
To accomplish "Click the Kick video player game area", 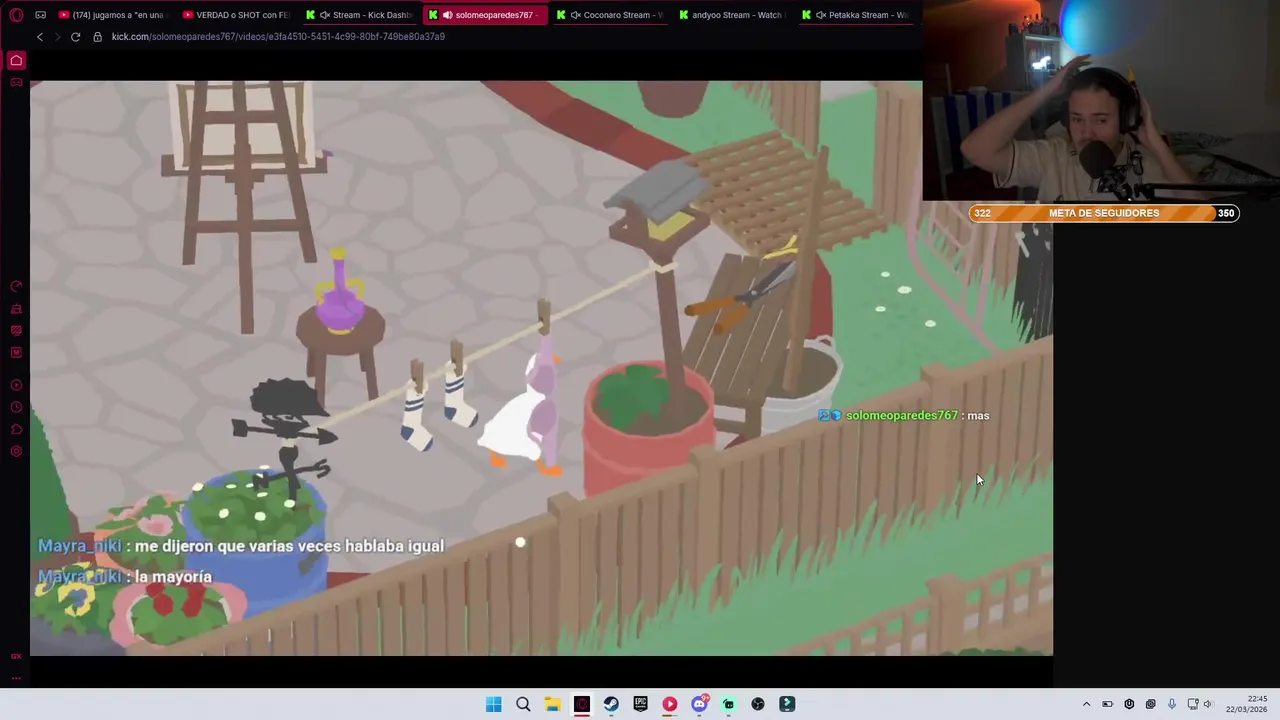I will pos(541,368).
